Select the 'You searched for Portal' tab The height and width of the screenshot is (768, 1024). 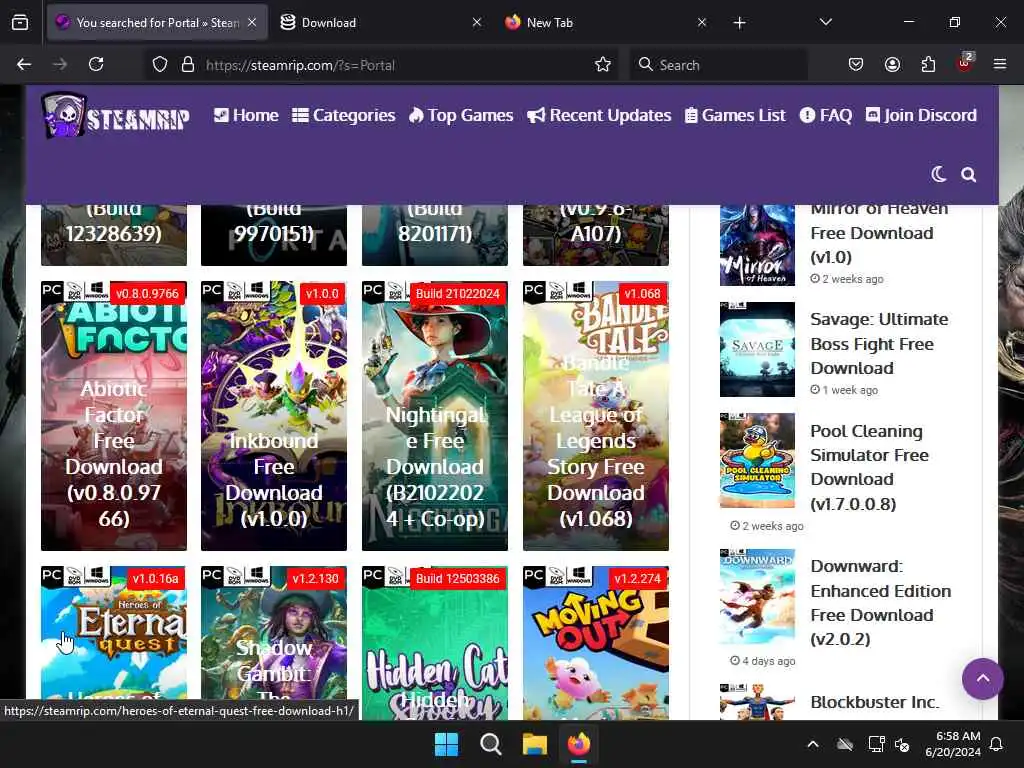pyautogui.click(x=157, y=23)
